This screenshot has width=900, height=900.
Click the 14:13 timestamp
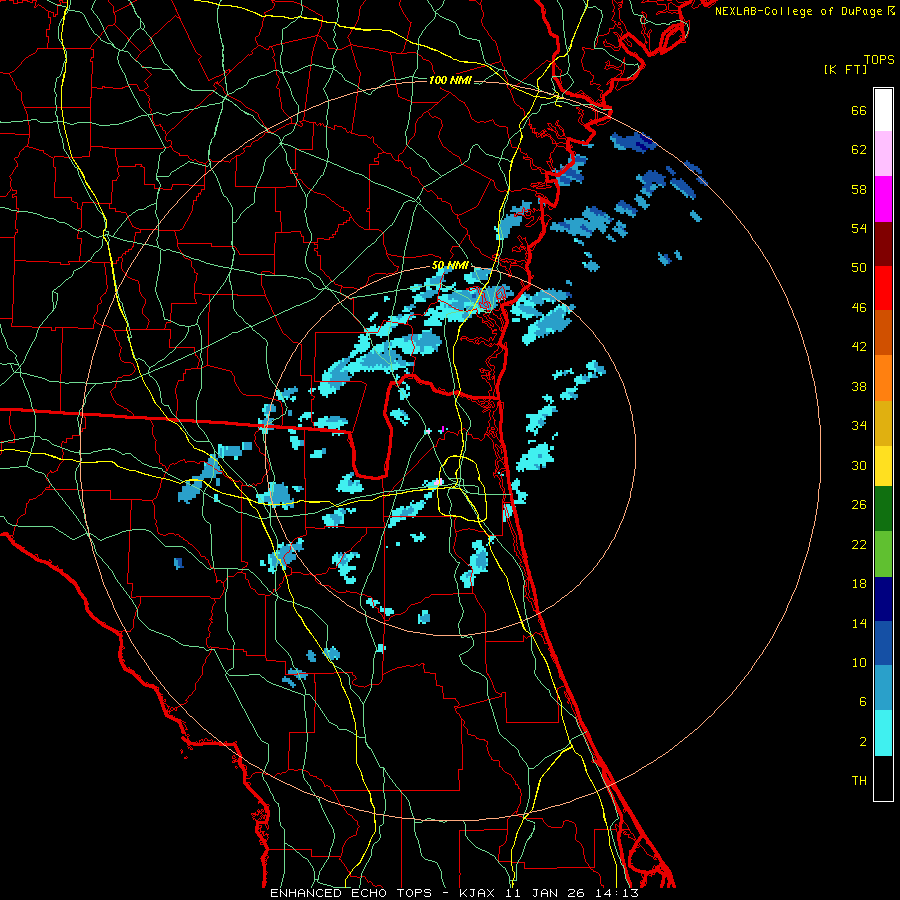pos(619,893)
